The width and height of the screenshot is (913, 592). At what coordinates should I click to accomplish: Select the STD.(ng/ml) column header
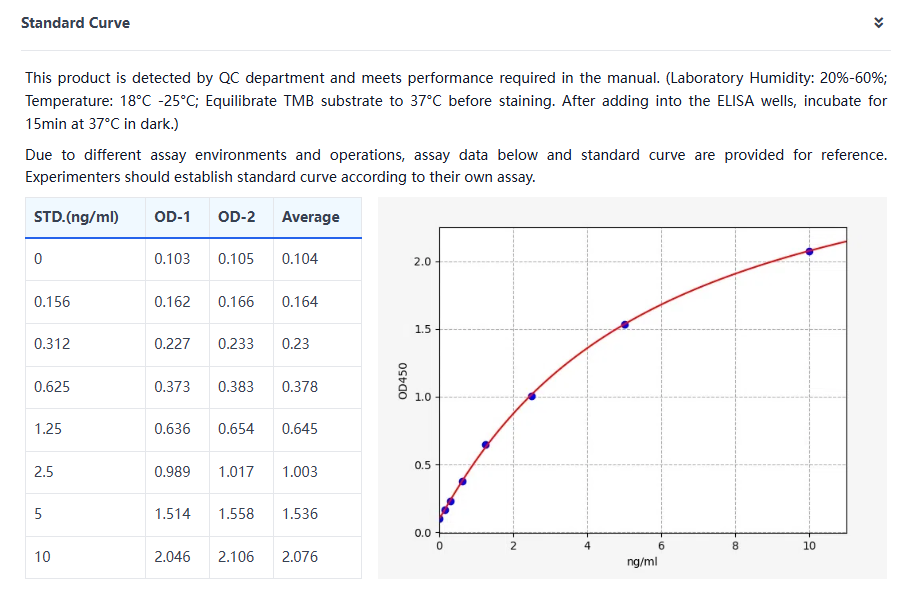point(76,217)
